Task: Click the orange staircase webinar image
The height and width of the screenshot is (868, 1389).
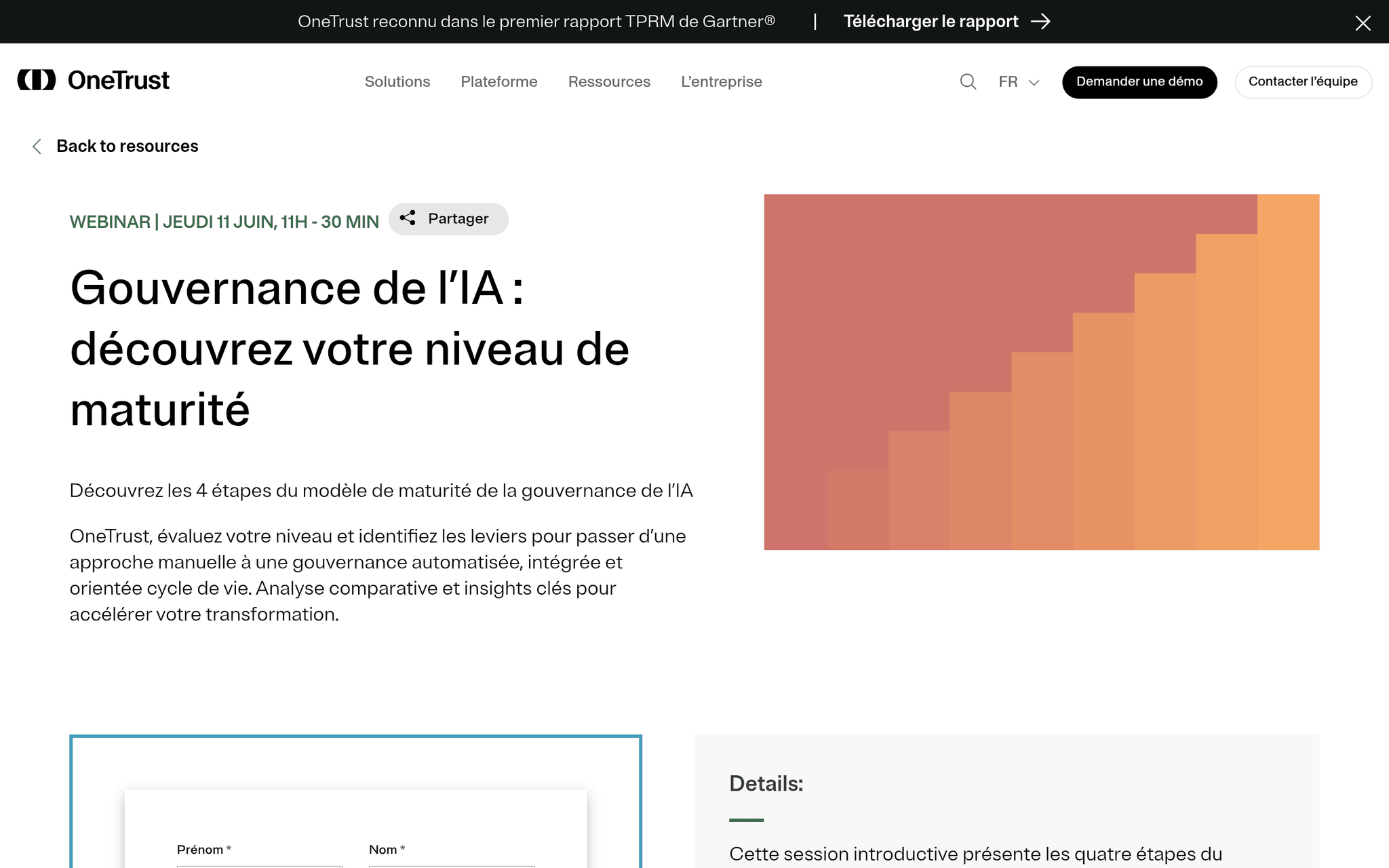Action: (1041, 372)
